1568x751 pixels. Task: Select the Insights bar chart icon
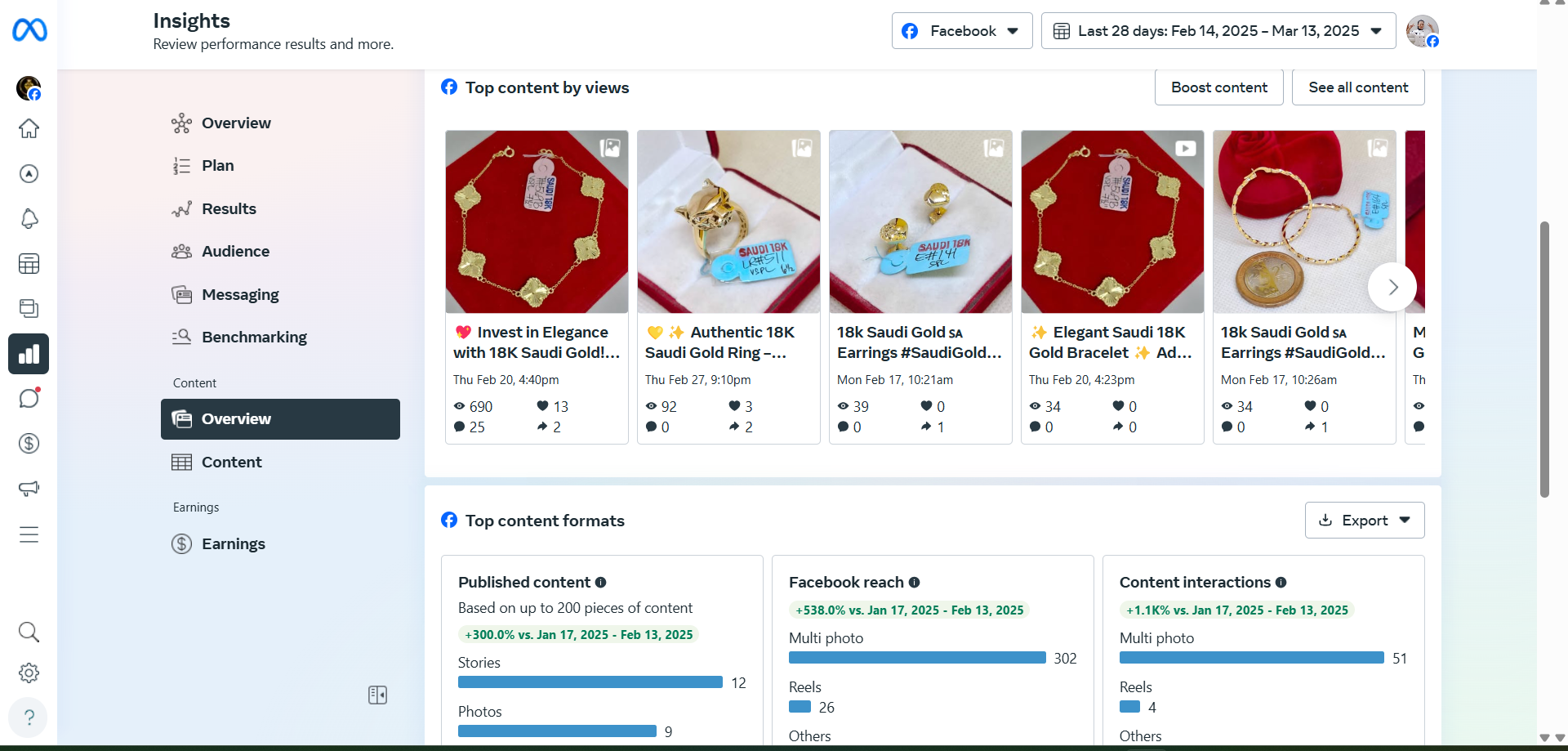tap(29, 354)
